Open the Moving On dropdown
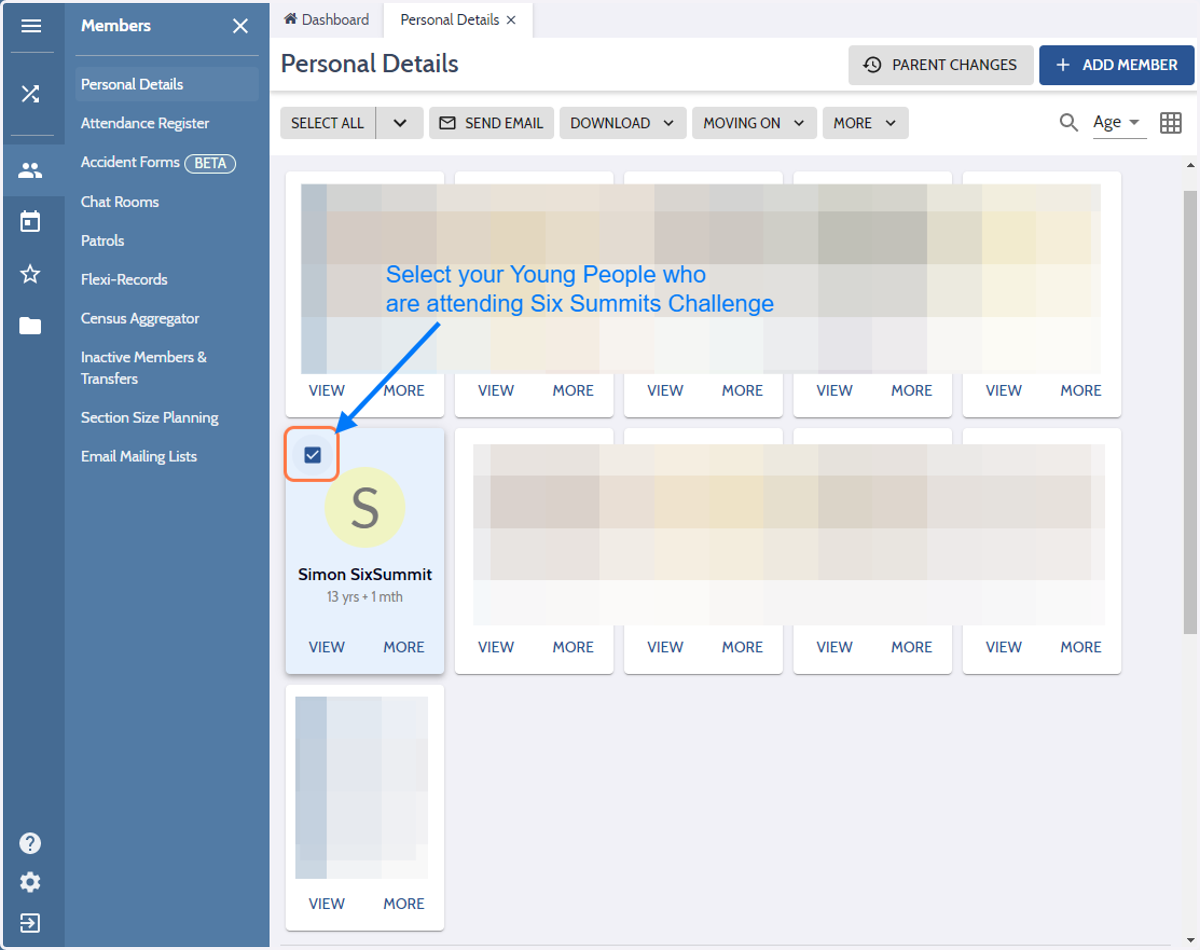The width and height of the screenshot is (1200, 950). (x=754, y=123)
